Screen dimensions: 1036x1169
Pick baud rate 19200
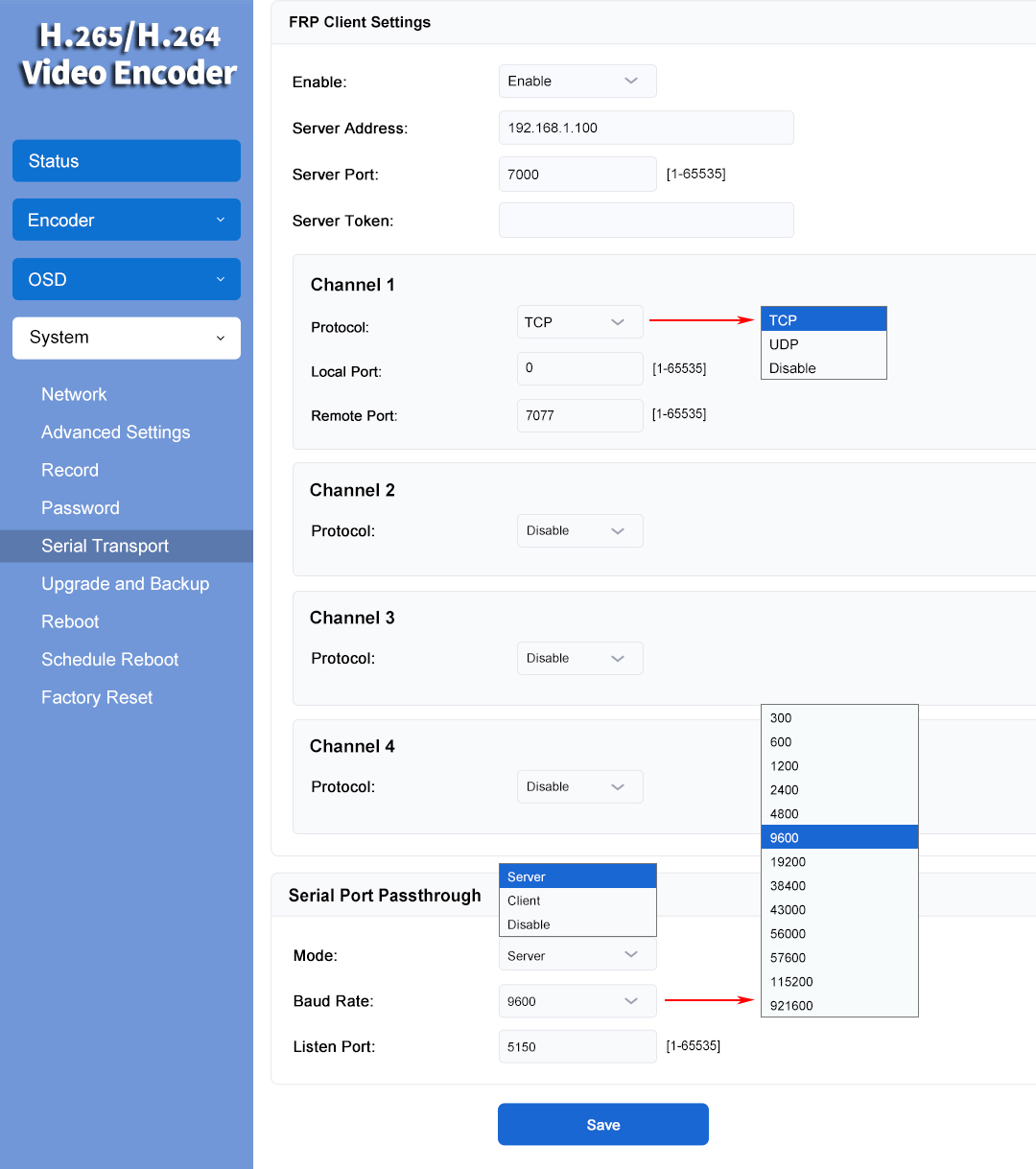(x=839, y=861)
